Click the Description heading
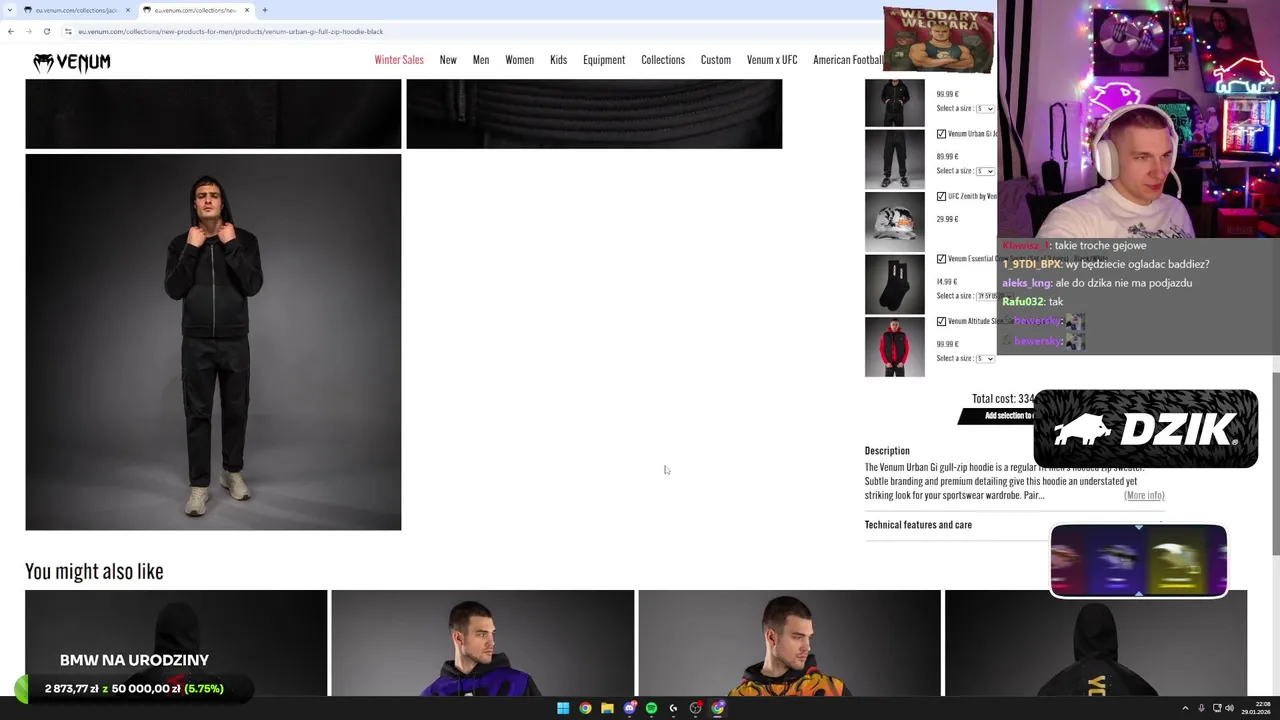The image size is (1280, 720). point(887,451)
